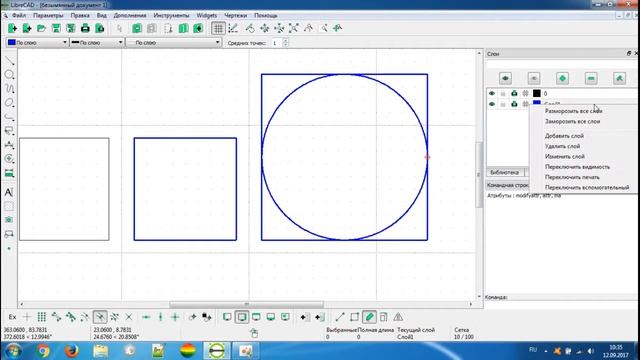The width and height of the screenshot is (640, 360).
Task: Open the Modify tools in left toolbar
Action: 9,158
